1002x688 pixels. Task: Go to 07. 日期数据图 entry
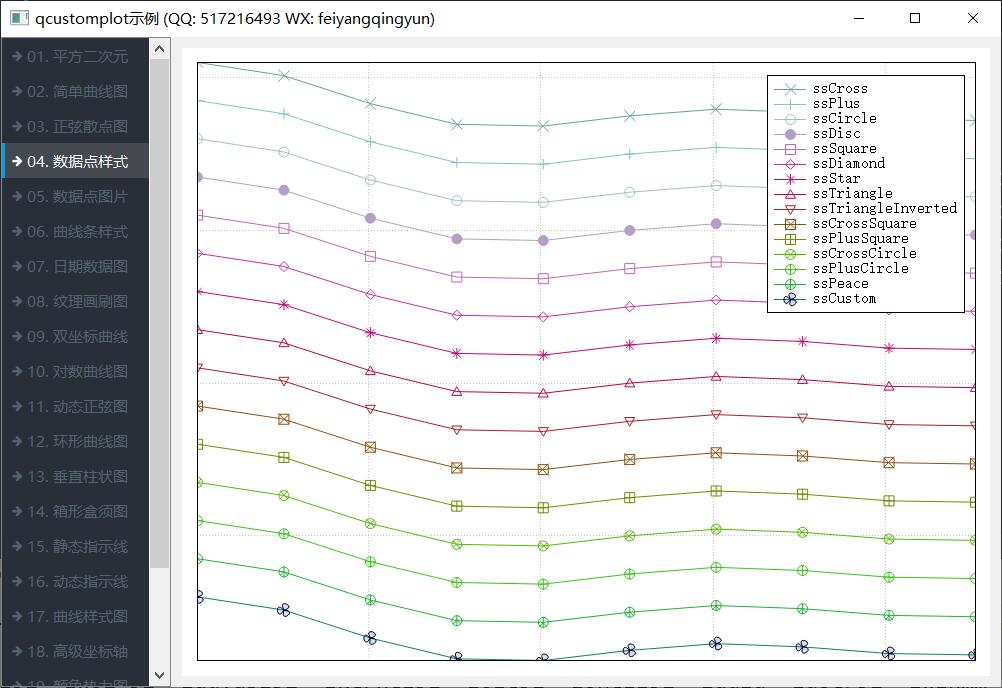(75, 266)
